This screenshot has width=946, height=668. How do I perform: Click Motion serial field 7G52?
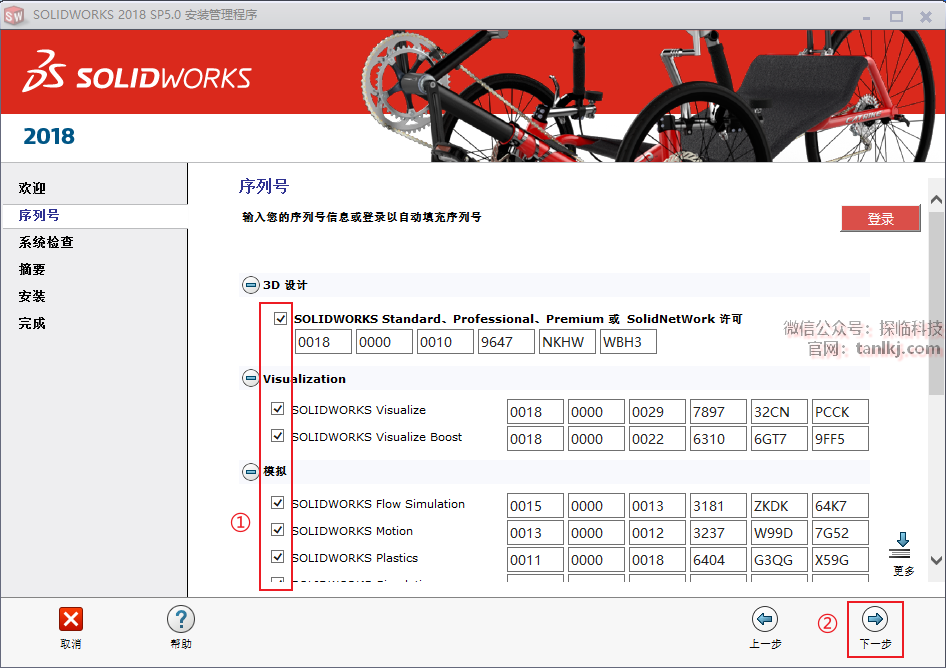click(840, 533)
